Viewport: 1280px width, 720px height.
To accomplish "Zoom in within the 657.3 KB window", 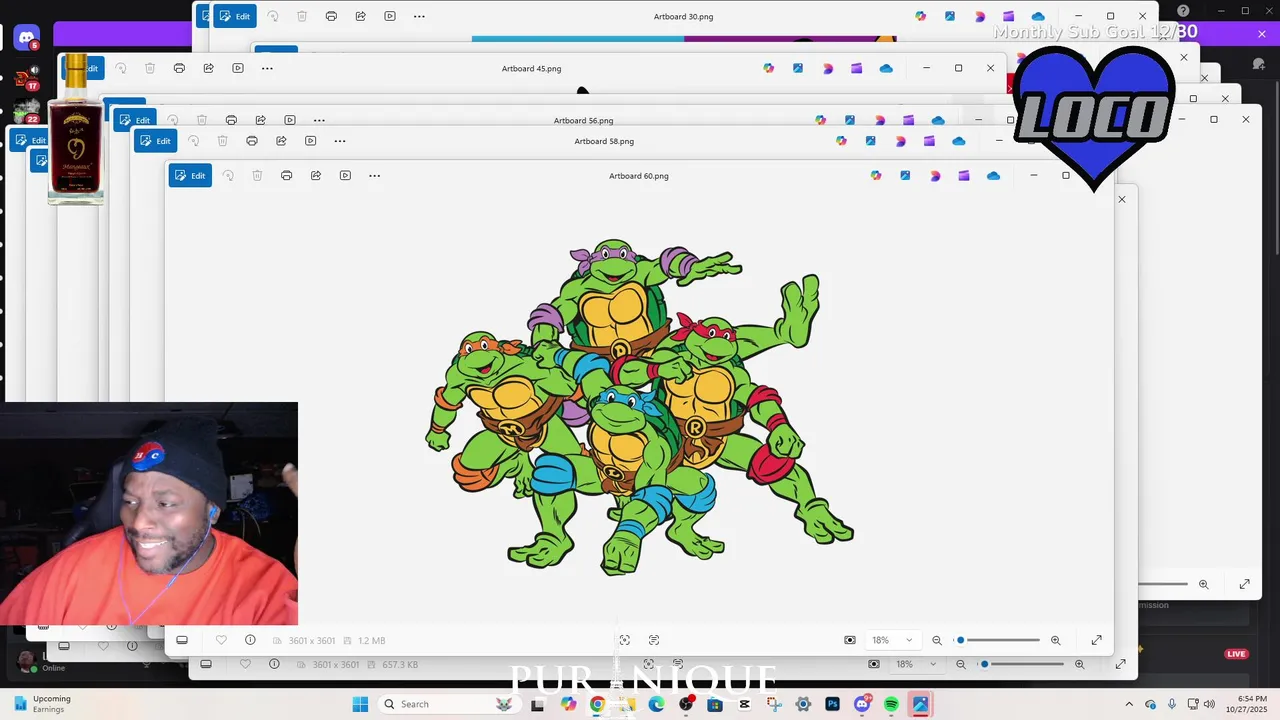I will click(x=1079, y=664).
